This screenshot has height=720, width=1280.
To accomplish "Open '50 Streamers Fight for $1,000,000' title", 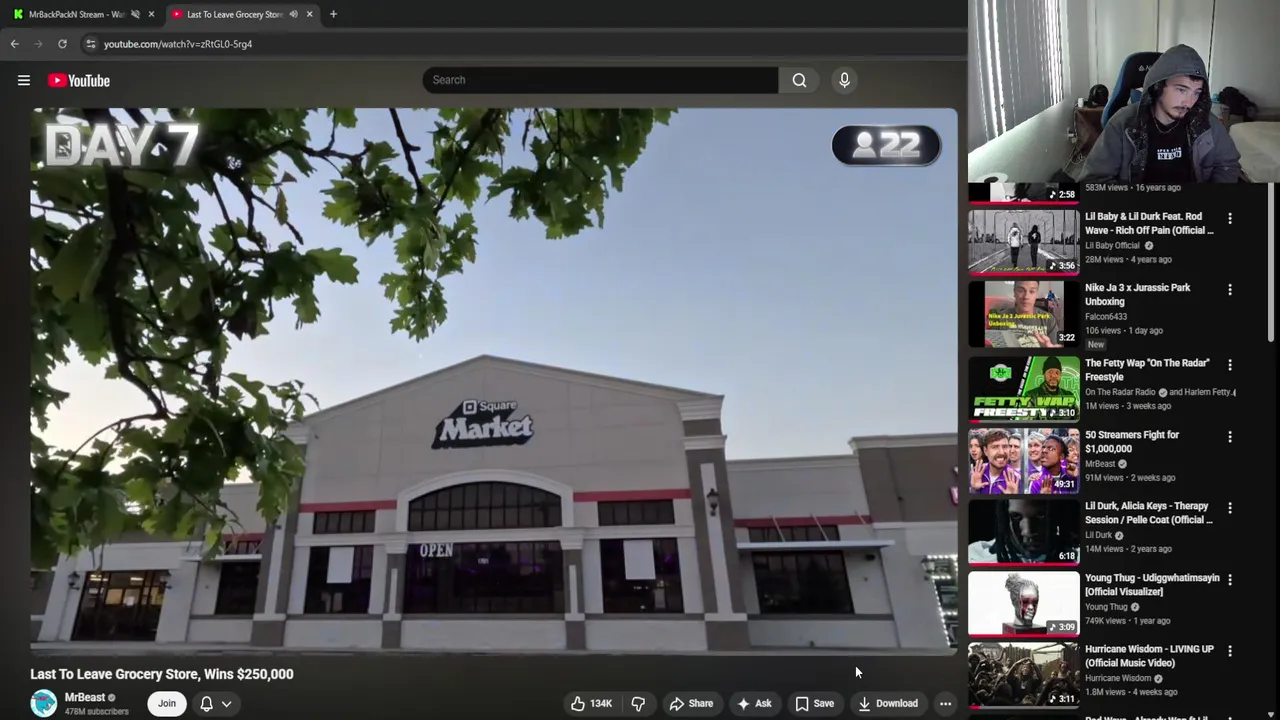I will click(1132, 442).
